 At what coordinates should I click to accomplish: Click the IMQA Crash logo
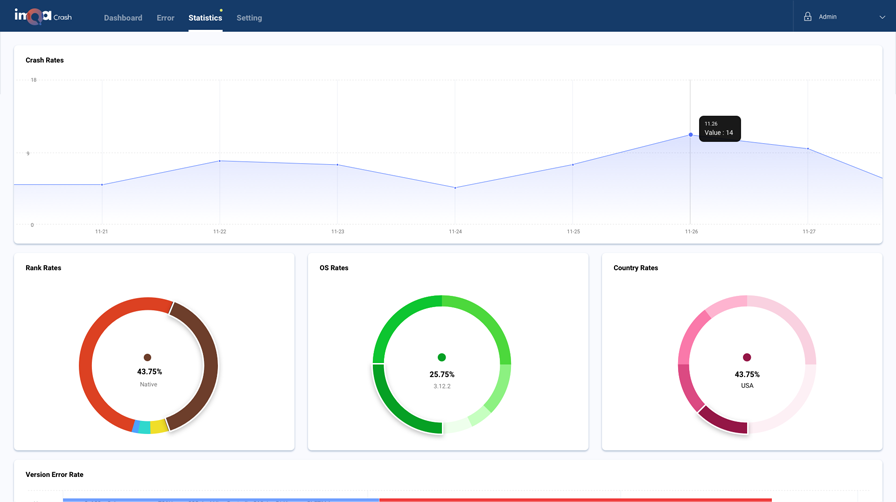[x=43, y=17]
